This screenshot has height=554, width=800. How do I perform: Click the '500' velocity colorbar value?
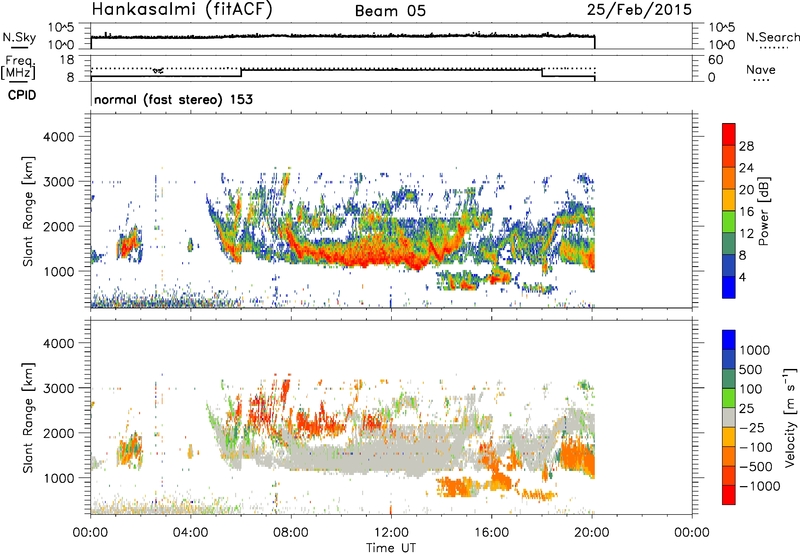pos(750,369)
